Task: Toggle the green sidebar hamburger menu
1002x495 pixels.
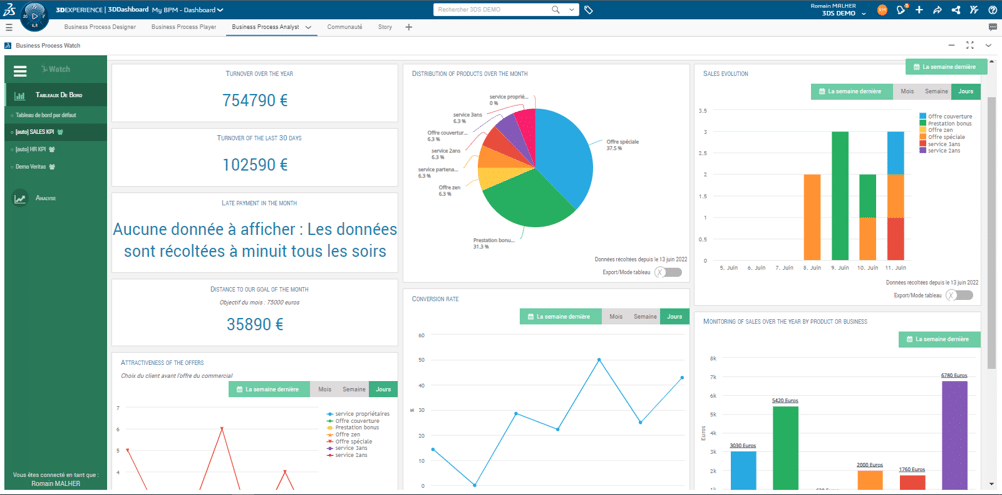Action: point(20,72)
